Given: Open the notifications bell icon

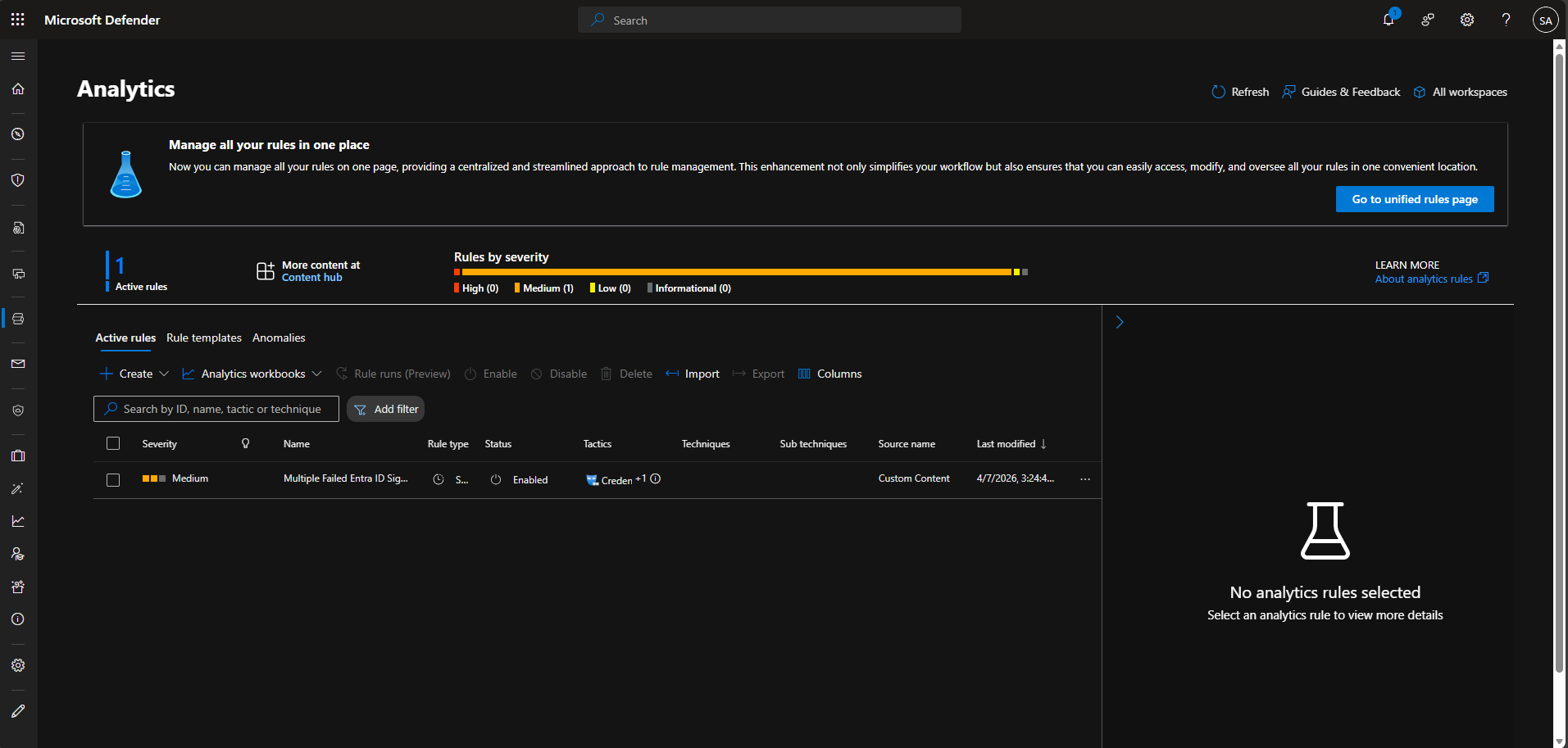Looking at the screenshot, I should point(1388,20).
